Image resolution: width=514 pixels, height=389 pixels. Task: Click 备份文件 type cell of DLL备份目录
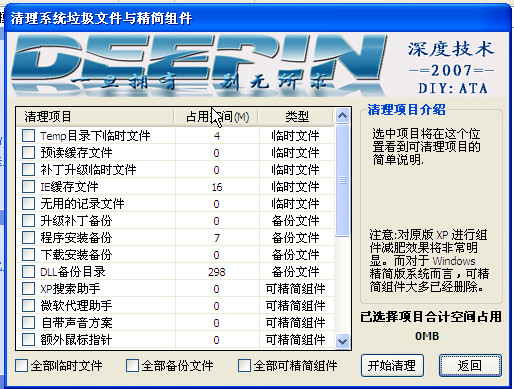[x=295, y=272]
